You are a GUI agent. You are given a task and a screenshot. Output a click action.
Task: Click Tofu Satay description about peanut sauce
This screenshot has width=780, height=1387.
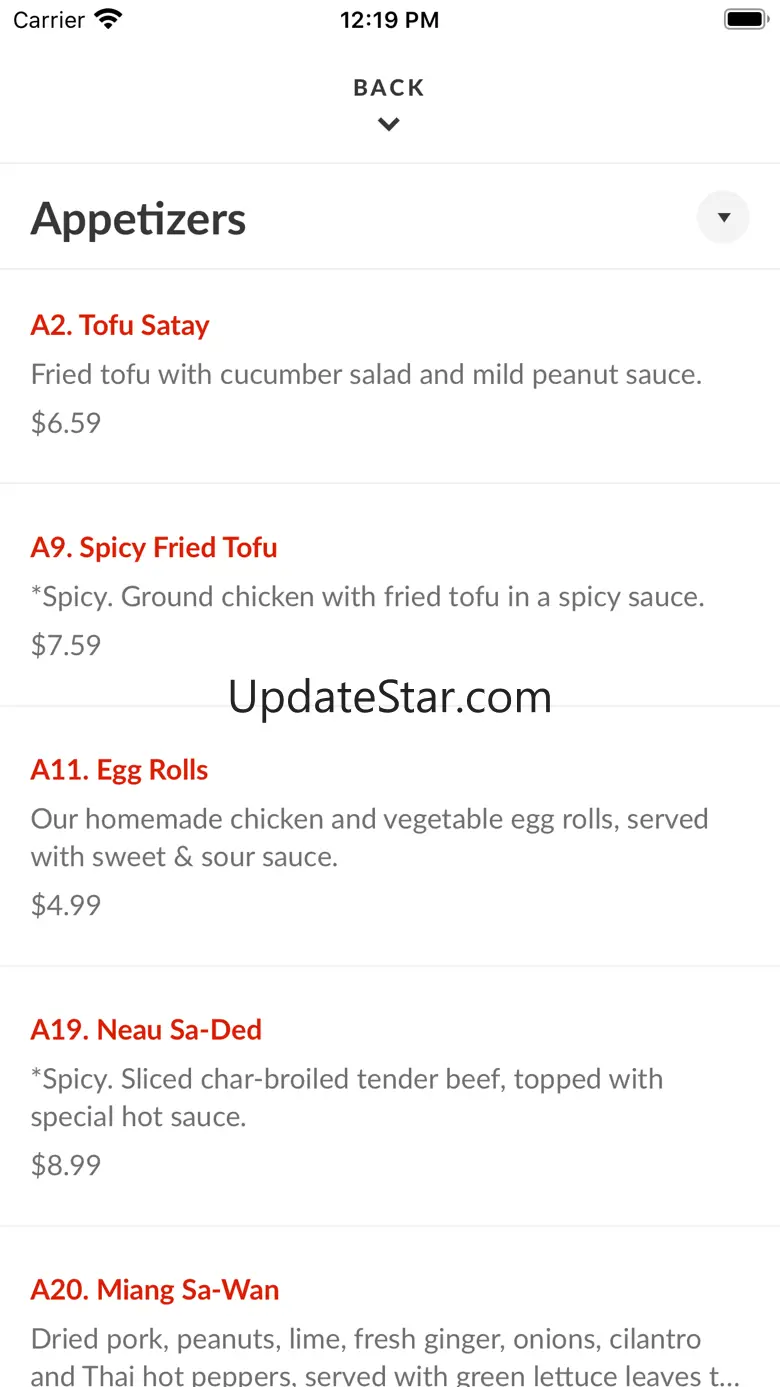pyautogui.click(x=366, y=375)
